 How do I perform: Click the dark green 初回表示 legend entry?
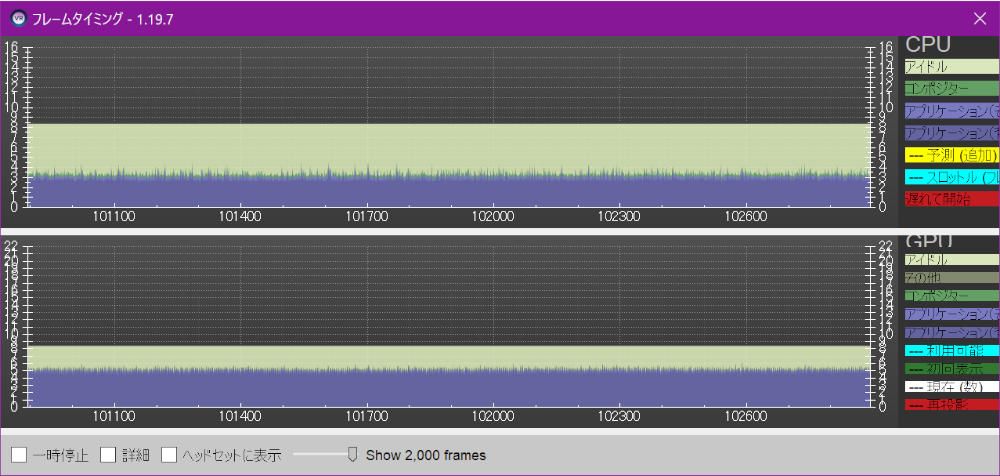952,368
